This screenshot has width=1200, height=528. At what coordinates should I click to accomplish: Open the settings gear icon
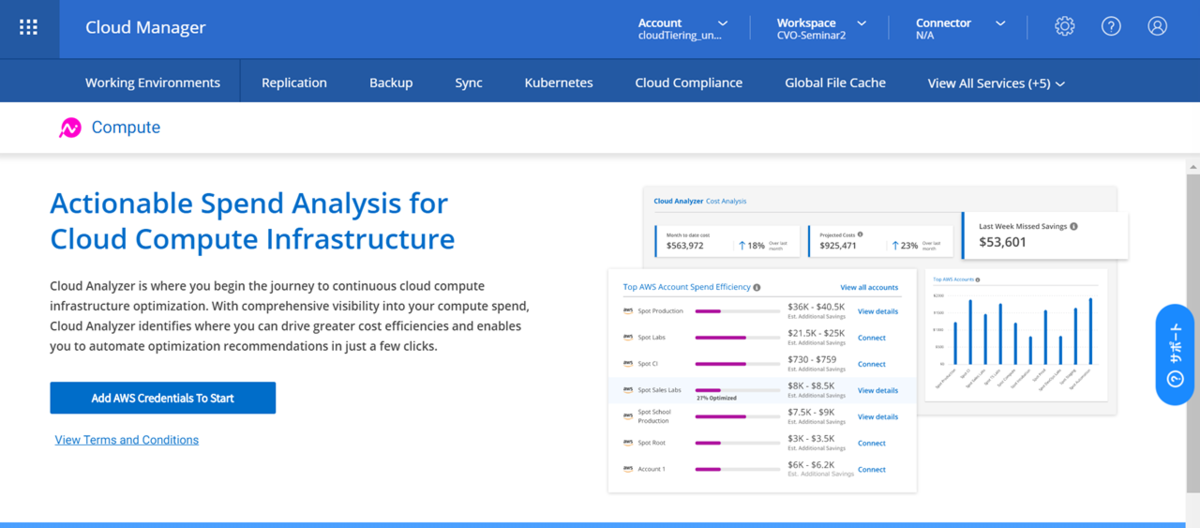[x=1064, y=27]
